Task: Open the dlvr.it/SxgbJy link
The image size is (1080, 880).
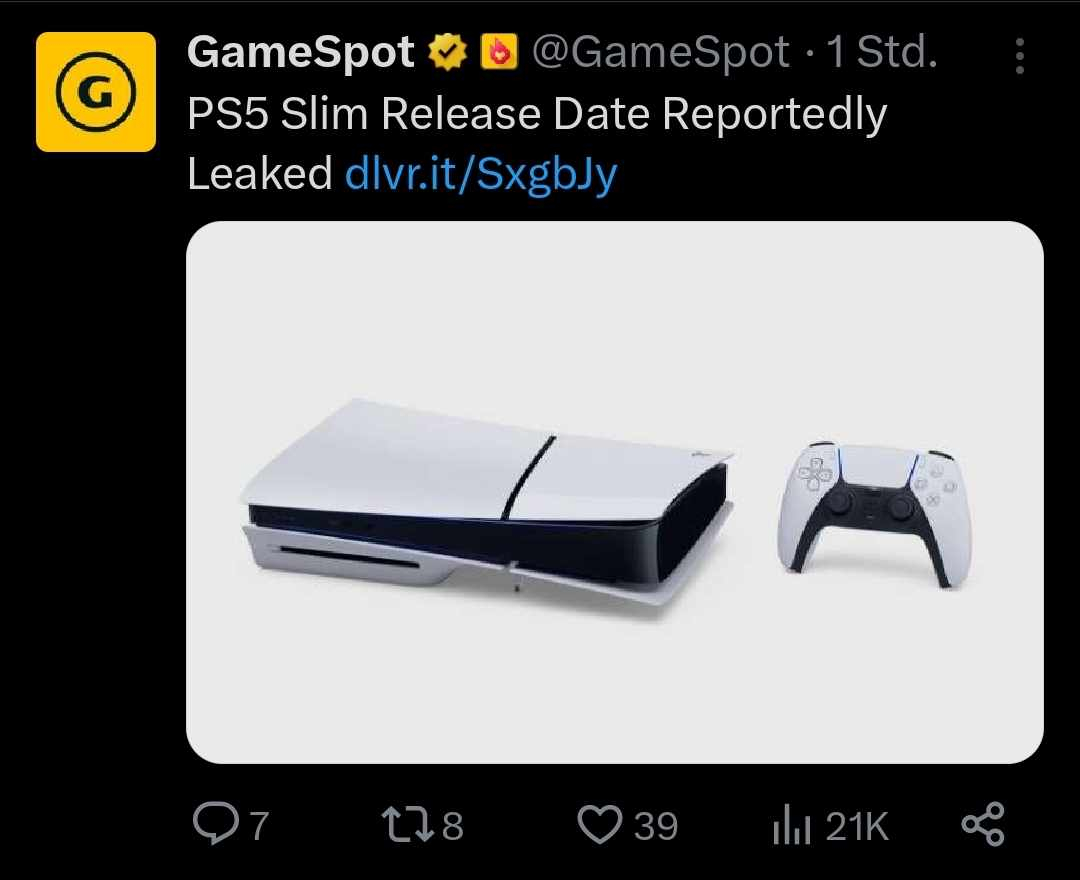Action: click(481, 174)
